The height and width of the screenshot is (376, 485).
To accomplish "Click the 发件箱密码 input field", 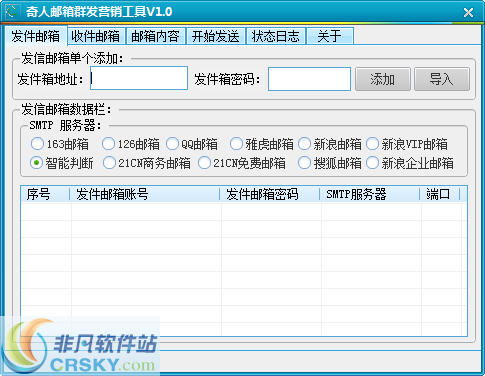I will [309, 79].
